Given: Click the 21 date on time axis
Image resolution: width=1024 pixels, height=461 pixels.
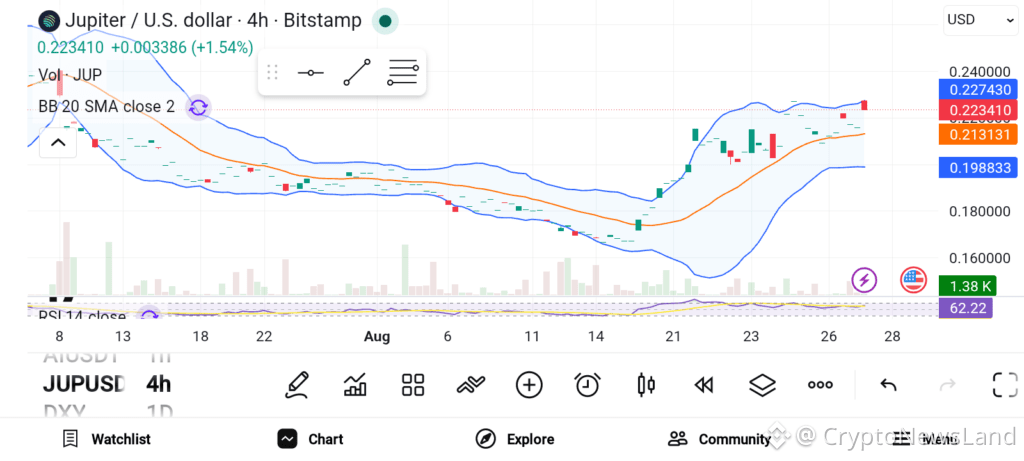Looking at the screenshot, I should 673,337.
